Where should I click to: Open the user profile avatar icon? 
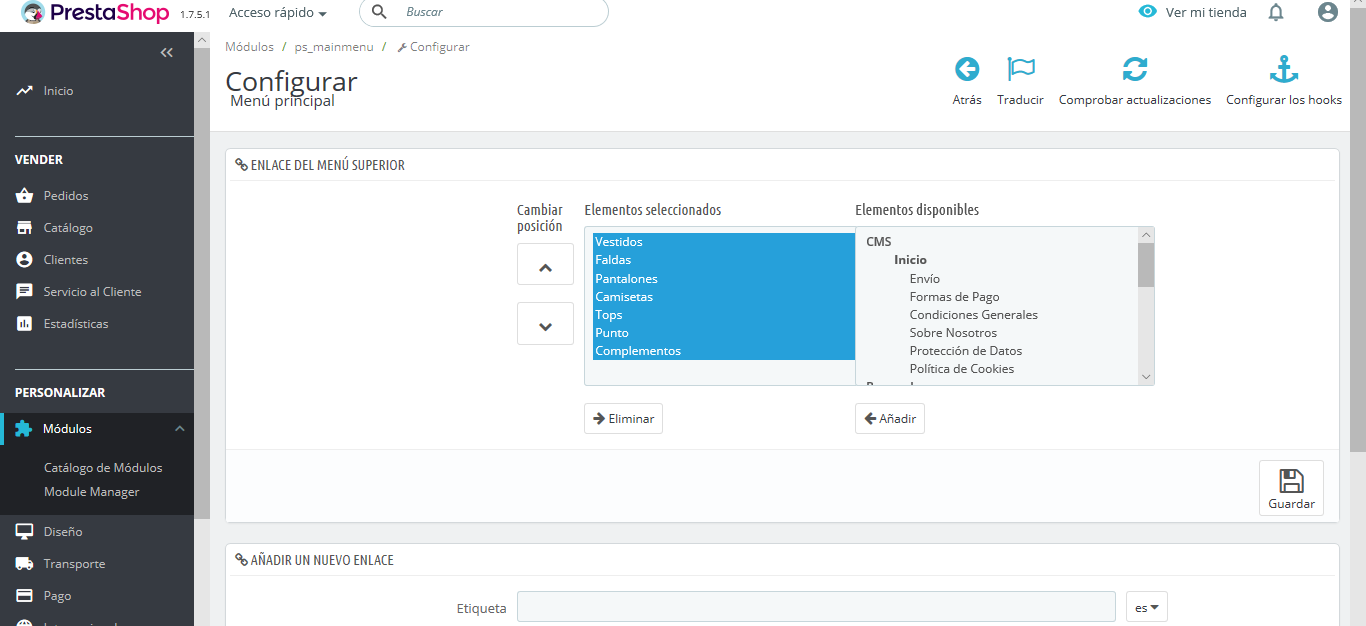pyautogui.click(x=1327, y=12)
